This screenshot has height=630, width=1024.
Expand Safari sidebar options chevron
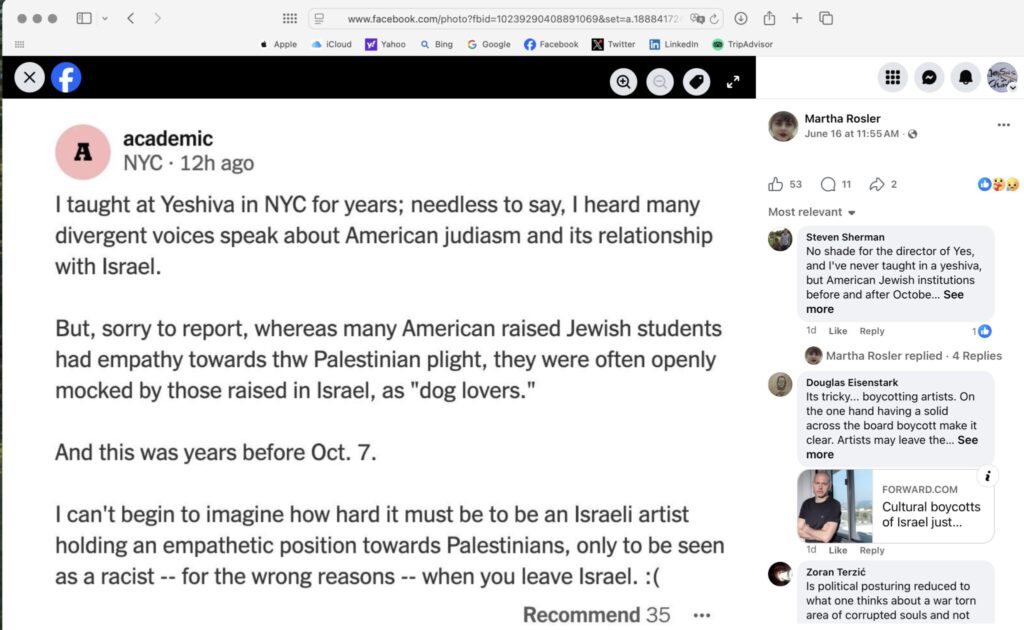pos(104,18)
